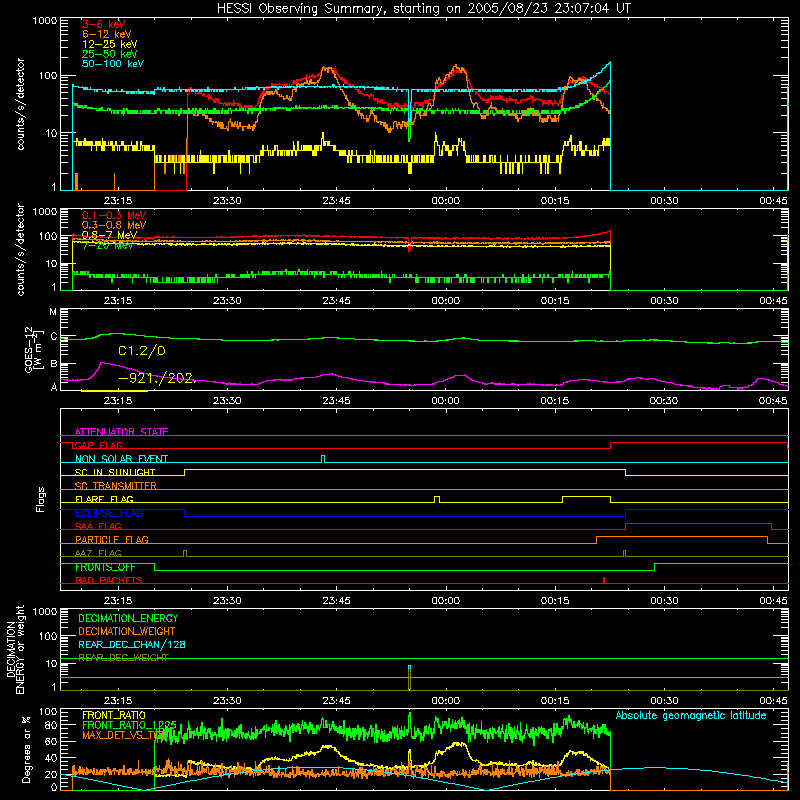
Task: Select the blue ECLIPSE_FLAG label
Action: 109,513
